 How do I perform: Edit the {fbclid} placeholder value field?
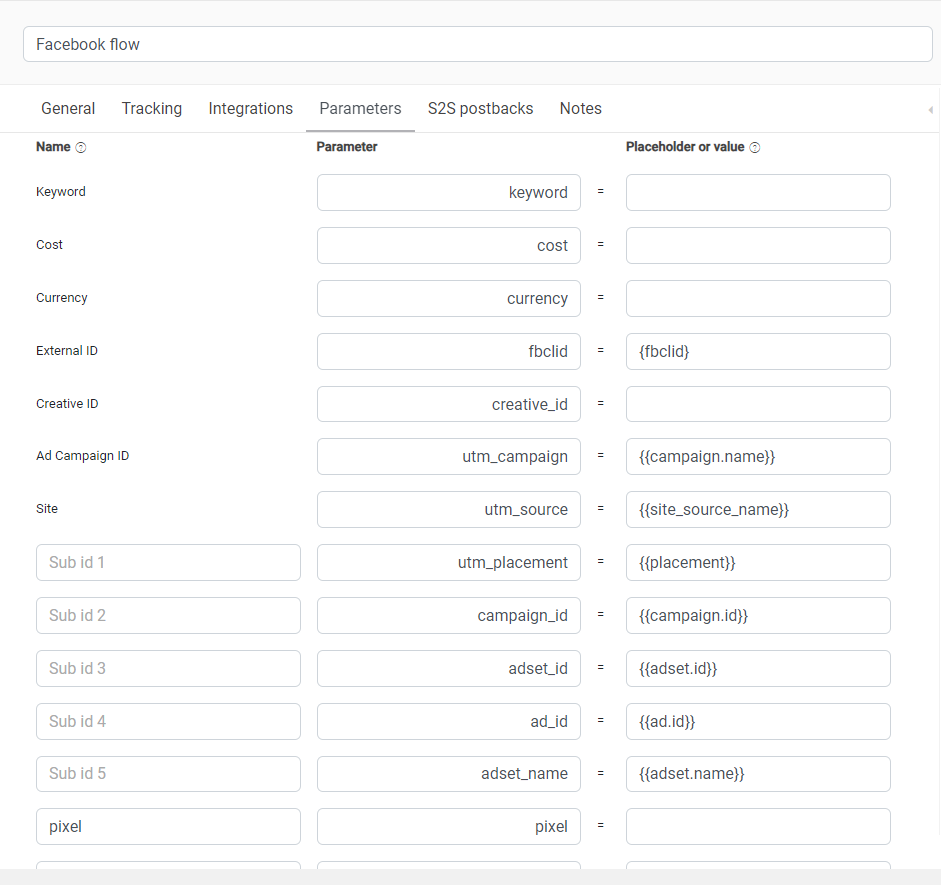click(758, 352)
